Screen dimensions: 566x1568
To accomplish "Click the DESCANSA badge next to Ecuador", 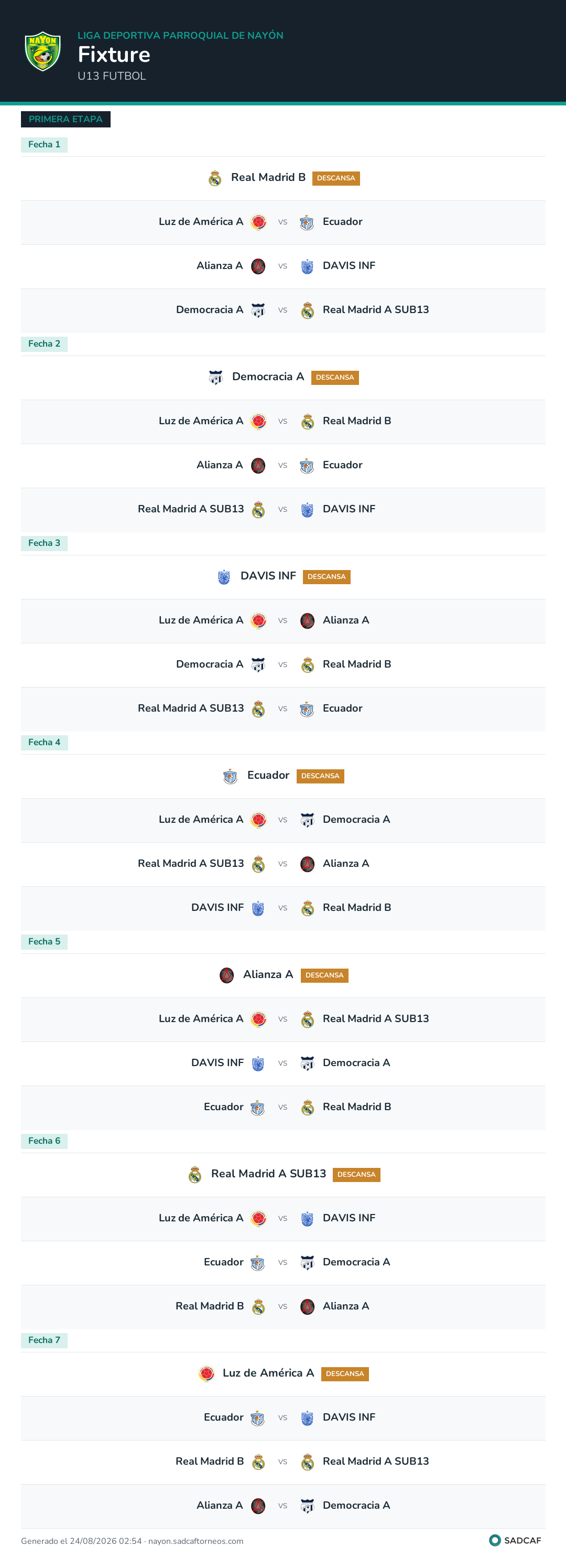I will (320, 776).
